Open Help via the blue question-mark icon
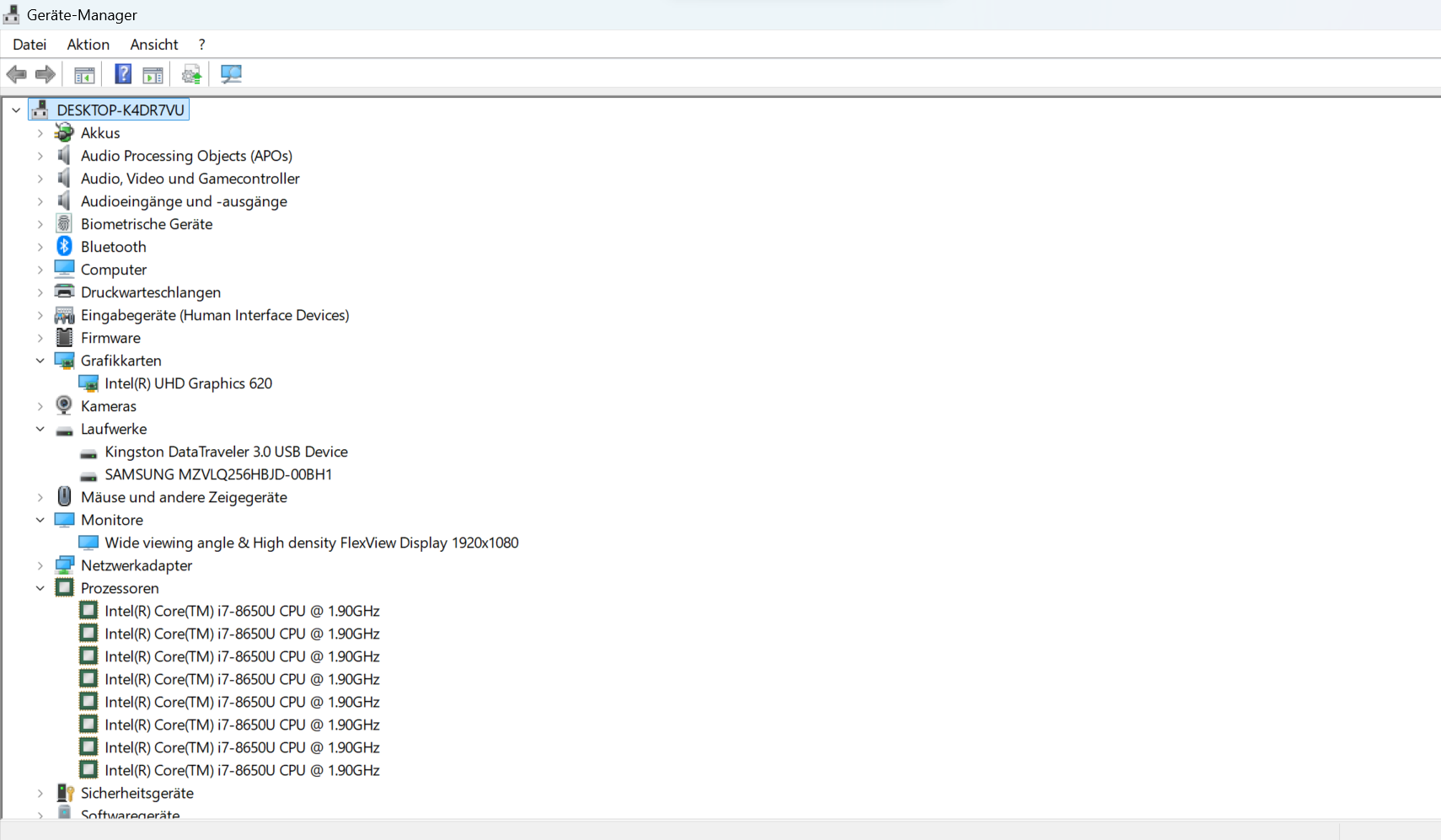Screen dimensions: 1441x840 coord(123,74)
